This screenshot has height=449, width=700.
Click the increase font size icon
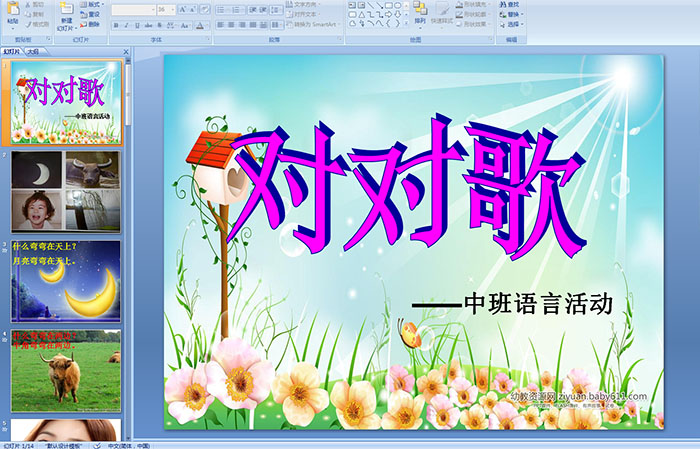tap(183, 9)
